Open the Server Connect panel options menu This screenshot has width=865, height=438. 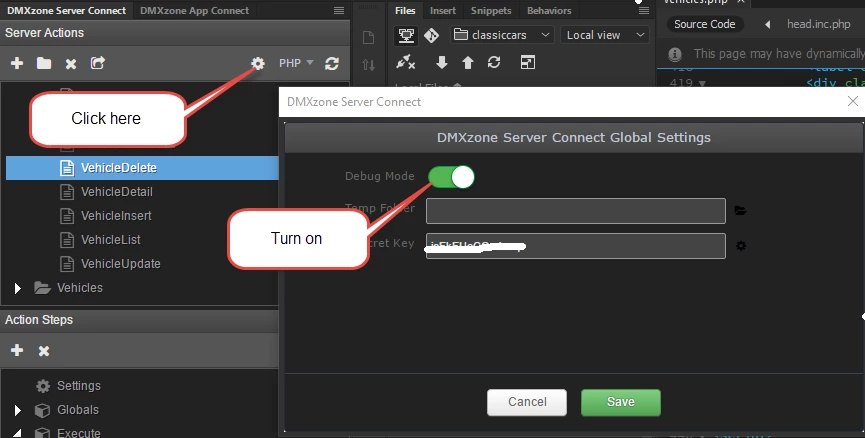pyautogui.click(x=339, y=10)
